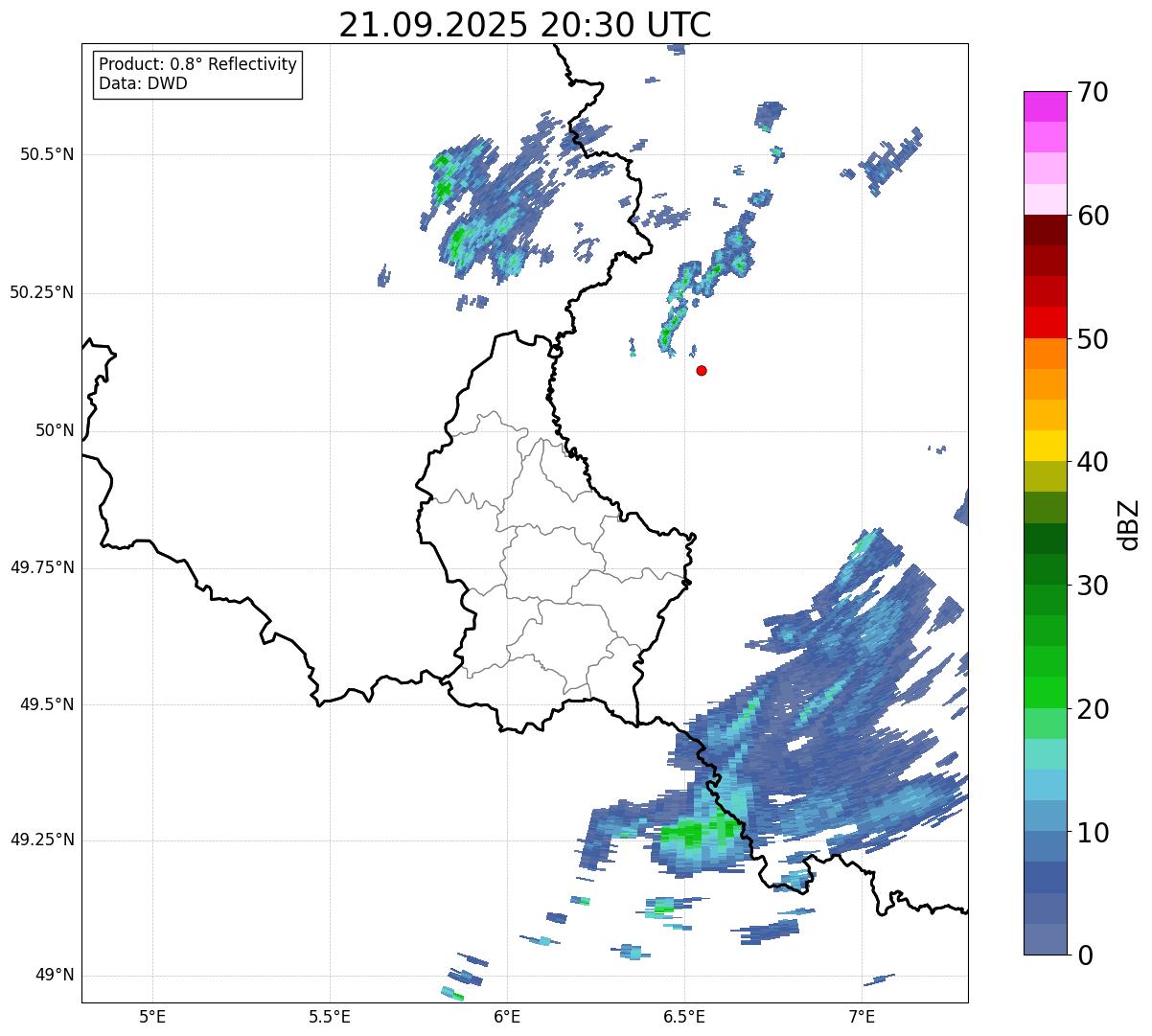Click the "Data: DWD" label
The height and width of the screenshot is (1036, 1152).
[x=143, y=83]
